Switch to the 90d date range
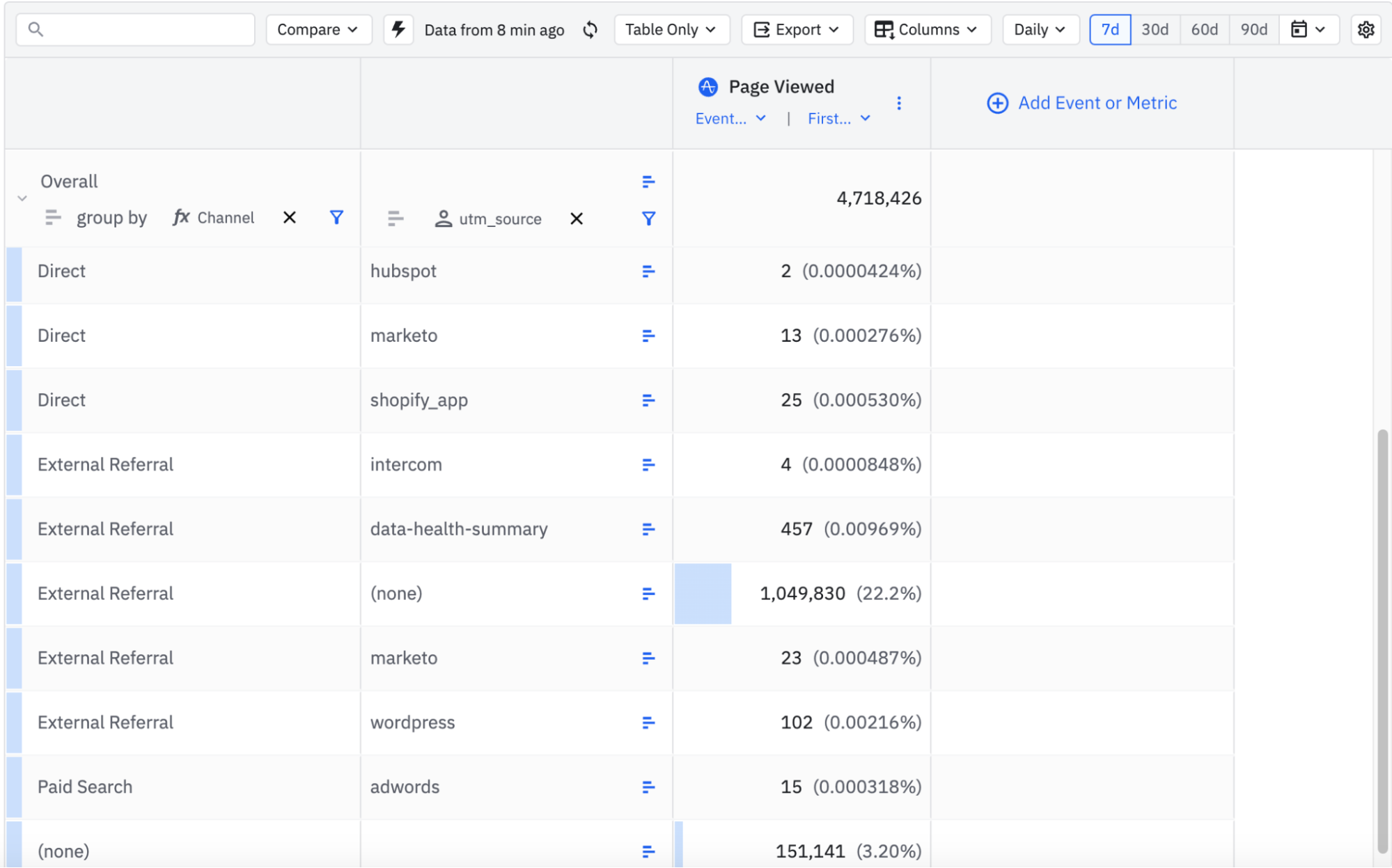The width and height of the screenshot is (1392, 868). pos(1253,29)
